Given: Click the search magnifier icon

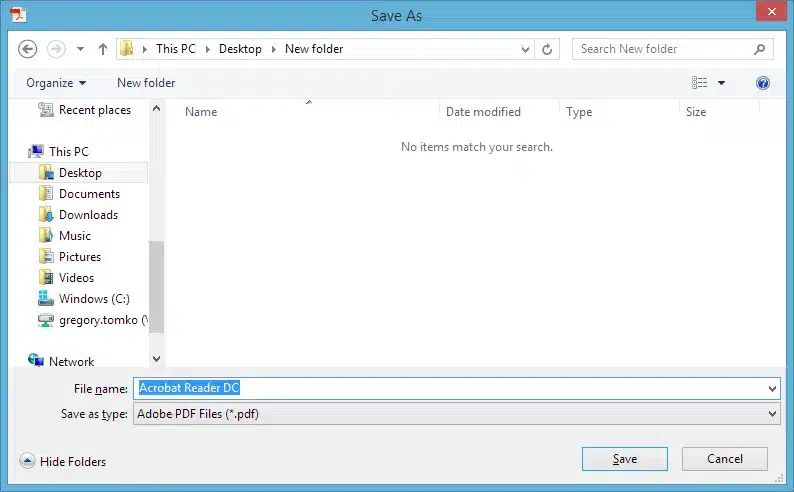Looking at the screenshot, I should 760,49.
